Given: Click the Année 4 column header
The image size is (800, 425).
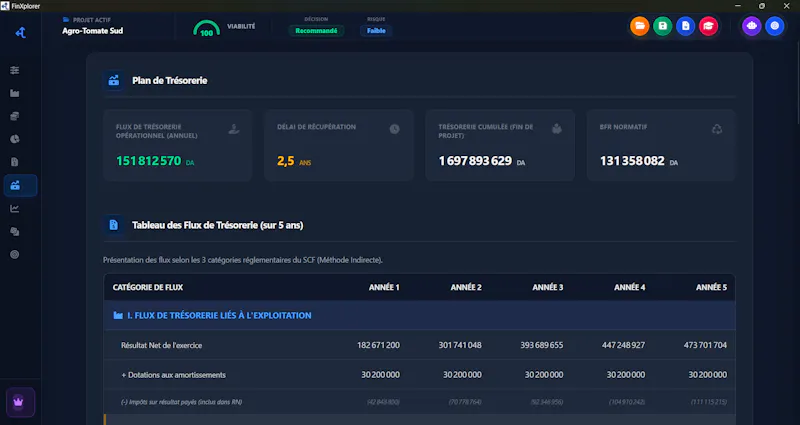Looking at the screenshot, I should [x=630, y=287].
